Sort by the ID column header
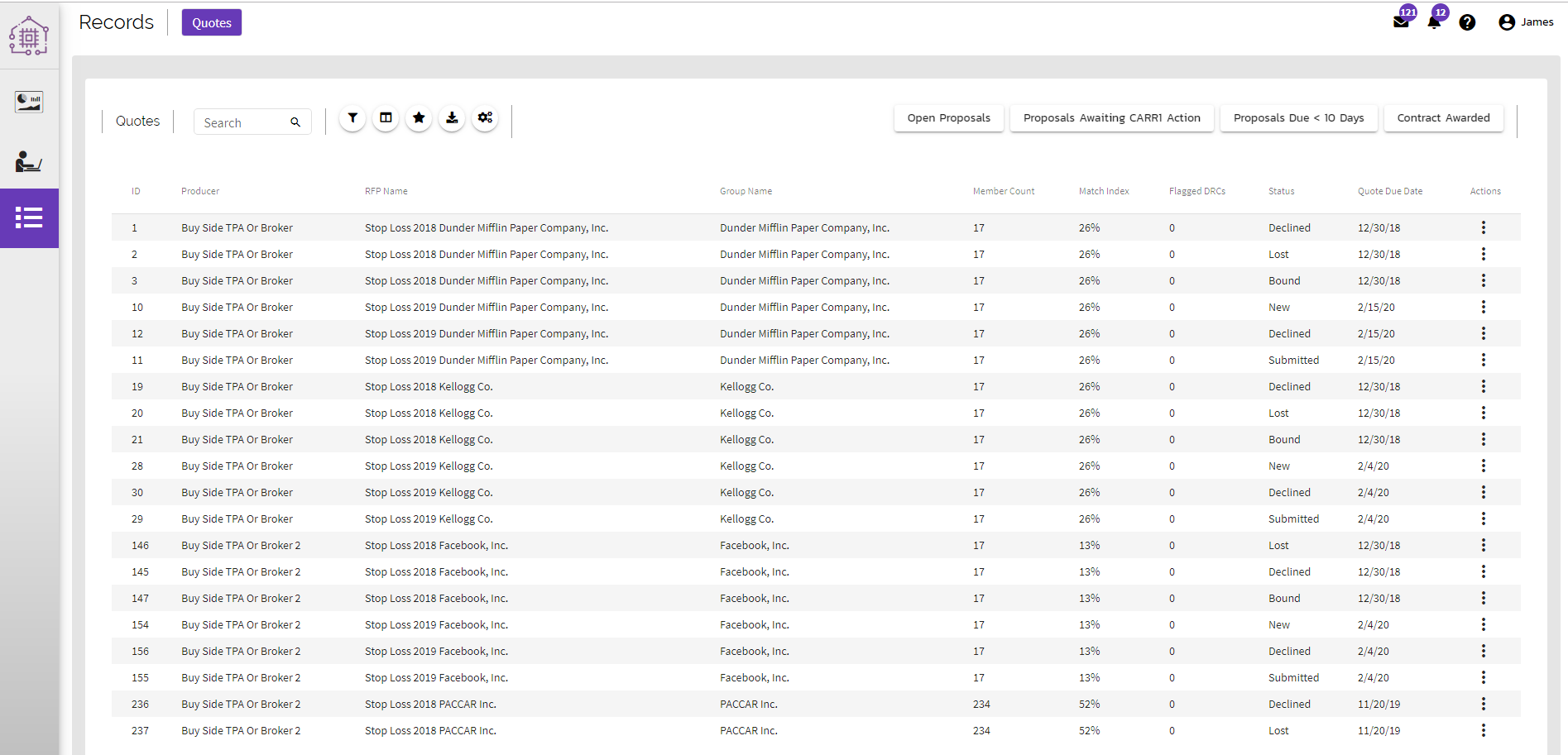Viewport: 1568px width, 755px height. (136, 191)
